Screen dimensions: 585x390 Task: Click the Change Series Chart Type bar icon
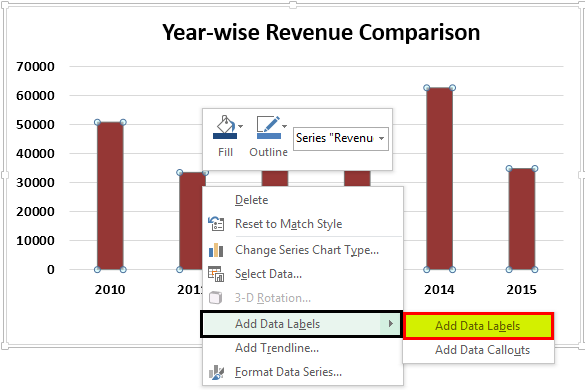click(x=216, y=250)
